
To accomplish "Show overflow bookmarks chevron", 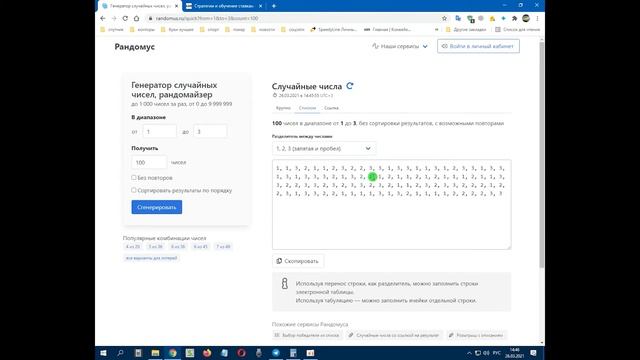I will click(436, 29).
